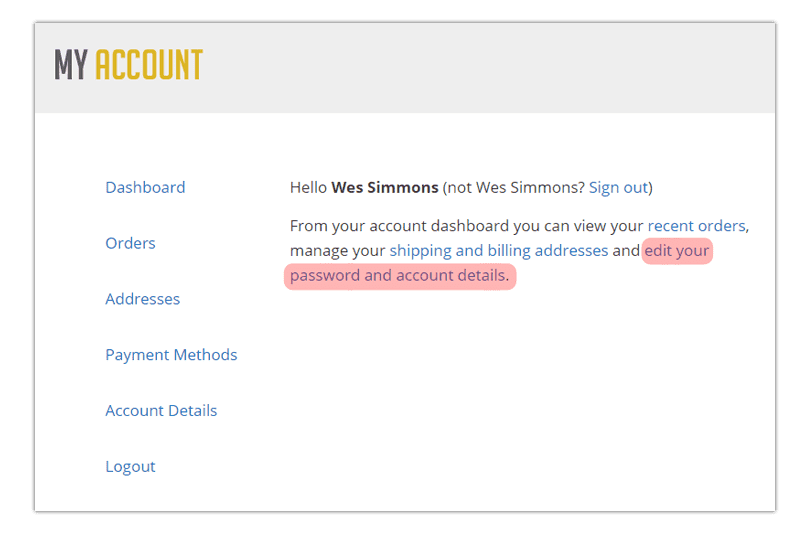The height and width of the screenshot is (534, 809).
Task: Click the 'manage your' text
Action: [337, 251]
